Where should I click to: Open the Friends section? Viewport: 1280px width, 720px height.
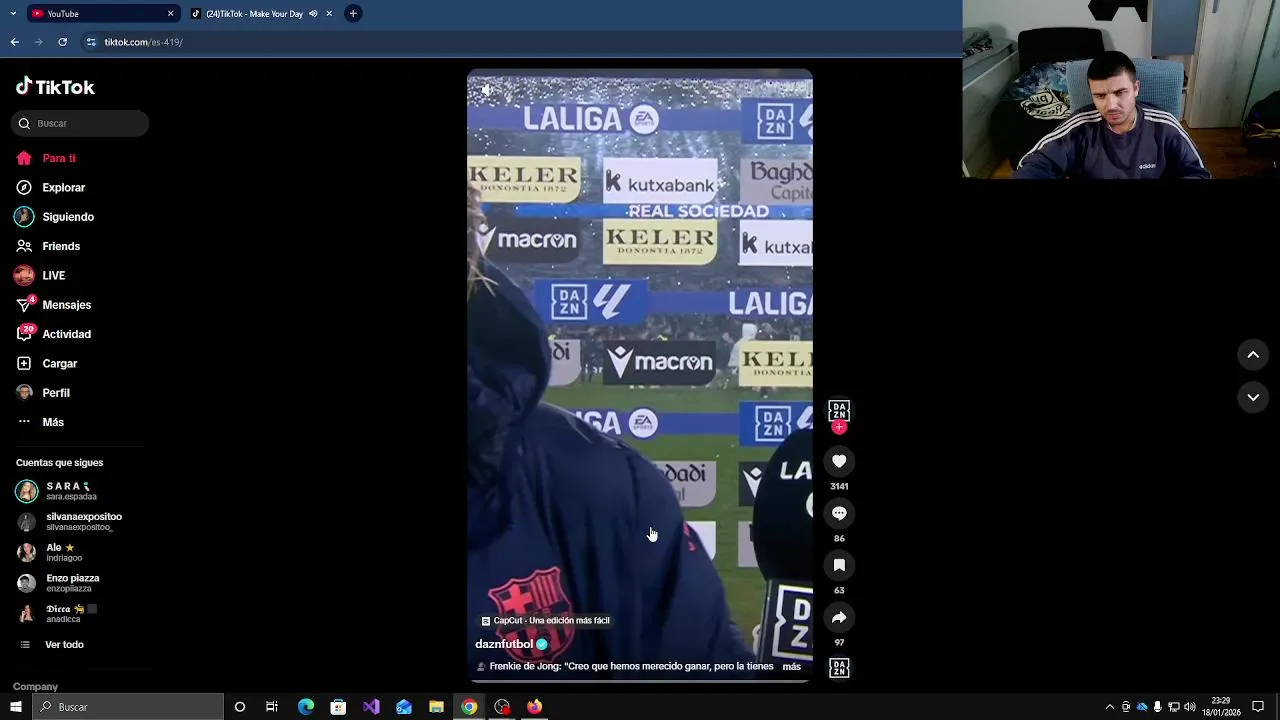click(x=48, y=246)
